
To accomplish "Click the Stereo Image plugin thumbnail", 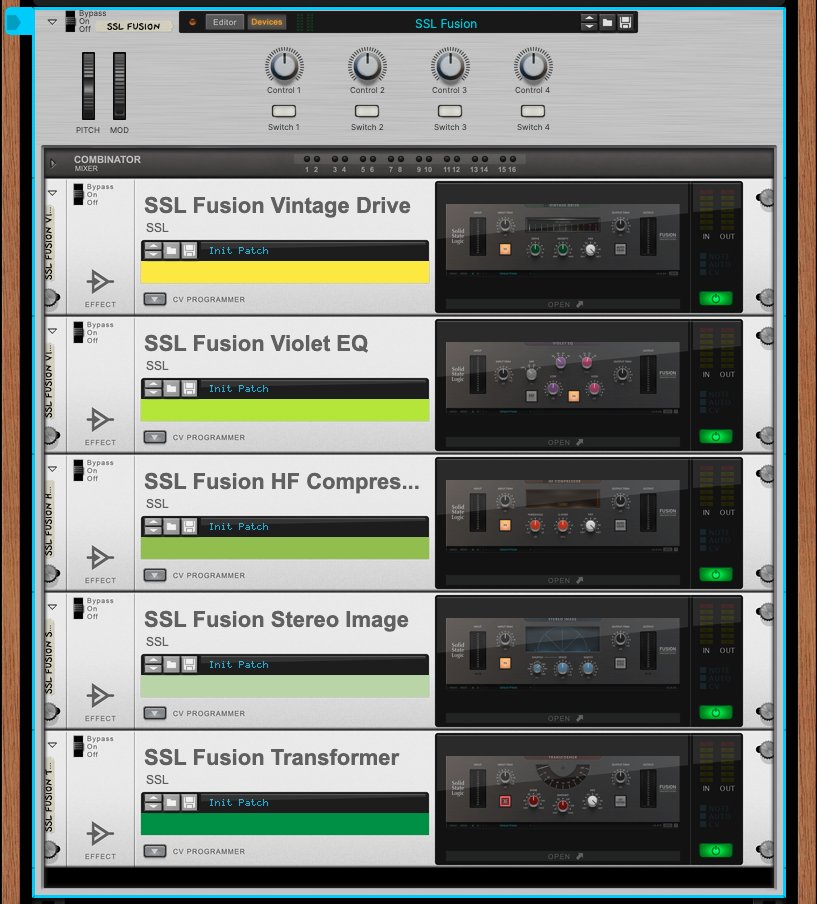I will [563, 654].
